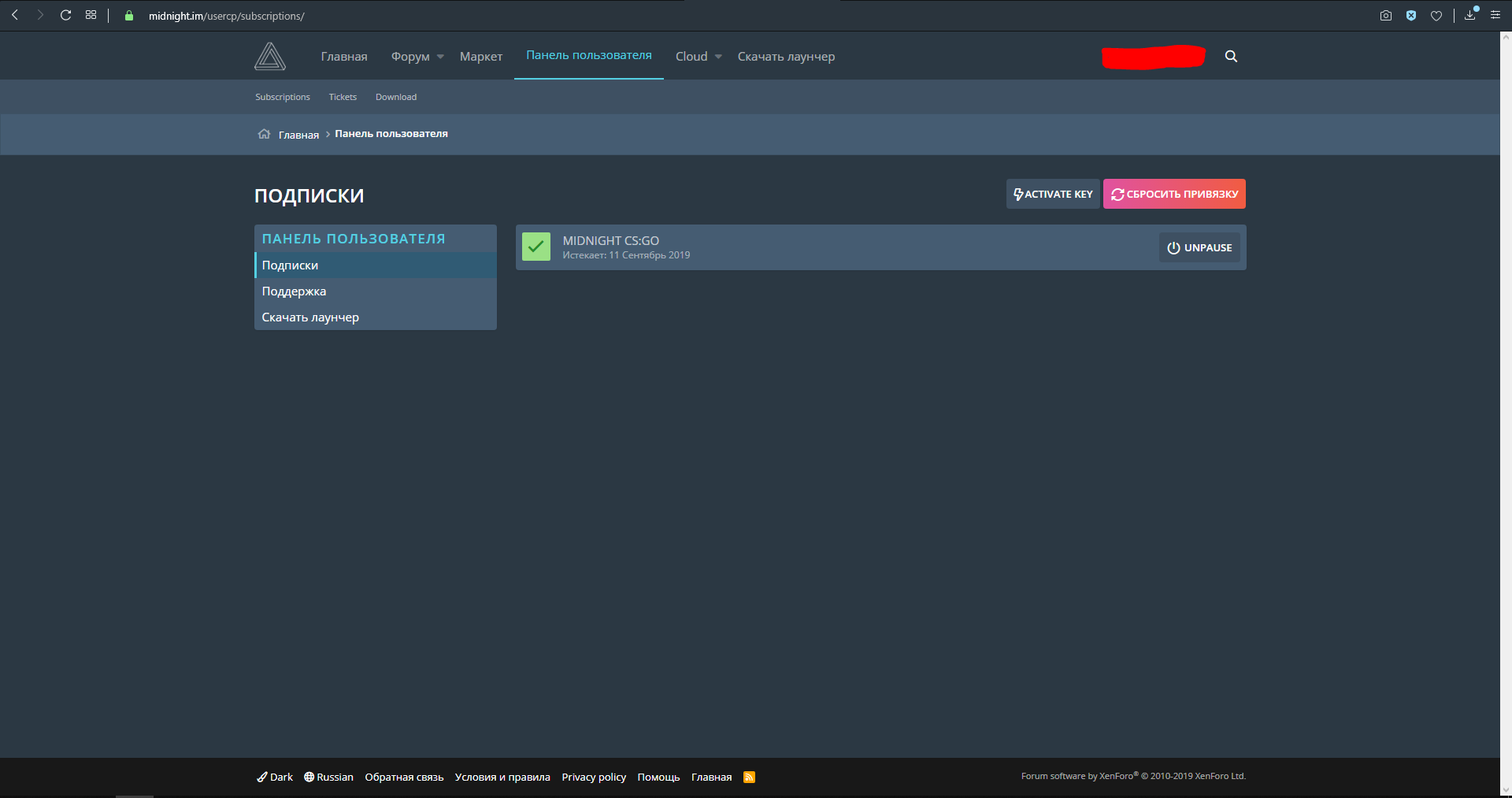1512x798 pixels.
Task: Open Обратная связь footer link
Action: click(x=404, y=777)
